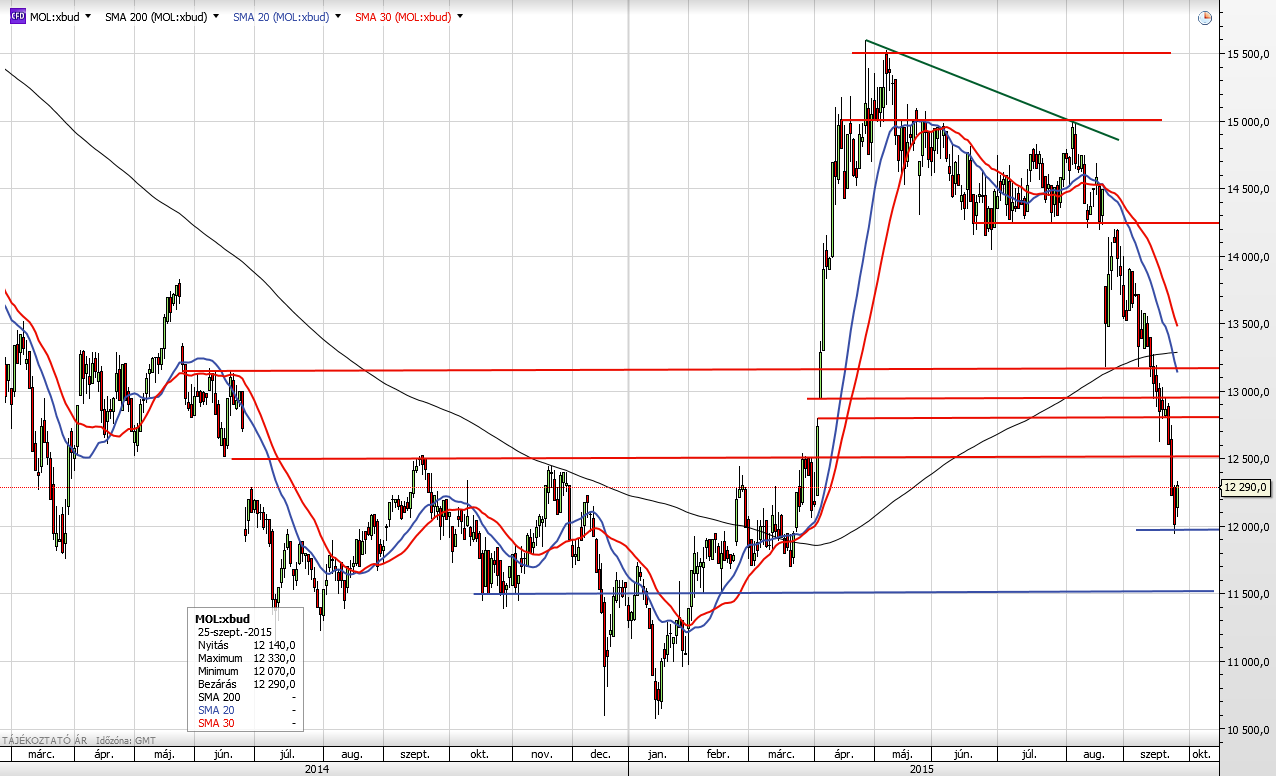
Task: Select the blue horizontal line at 11 500
Action: (844, 592)
